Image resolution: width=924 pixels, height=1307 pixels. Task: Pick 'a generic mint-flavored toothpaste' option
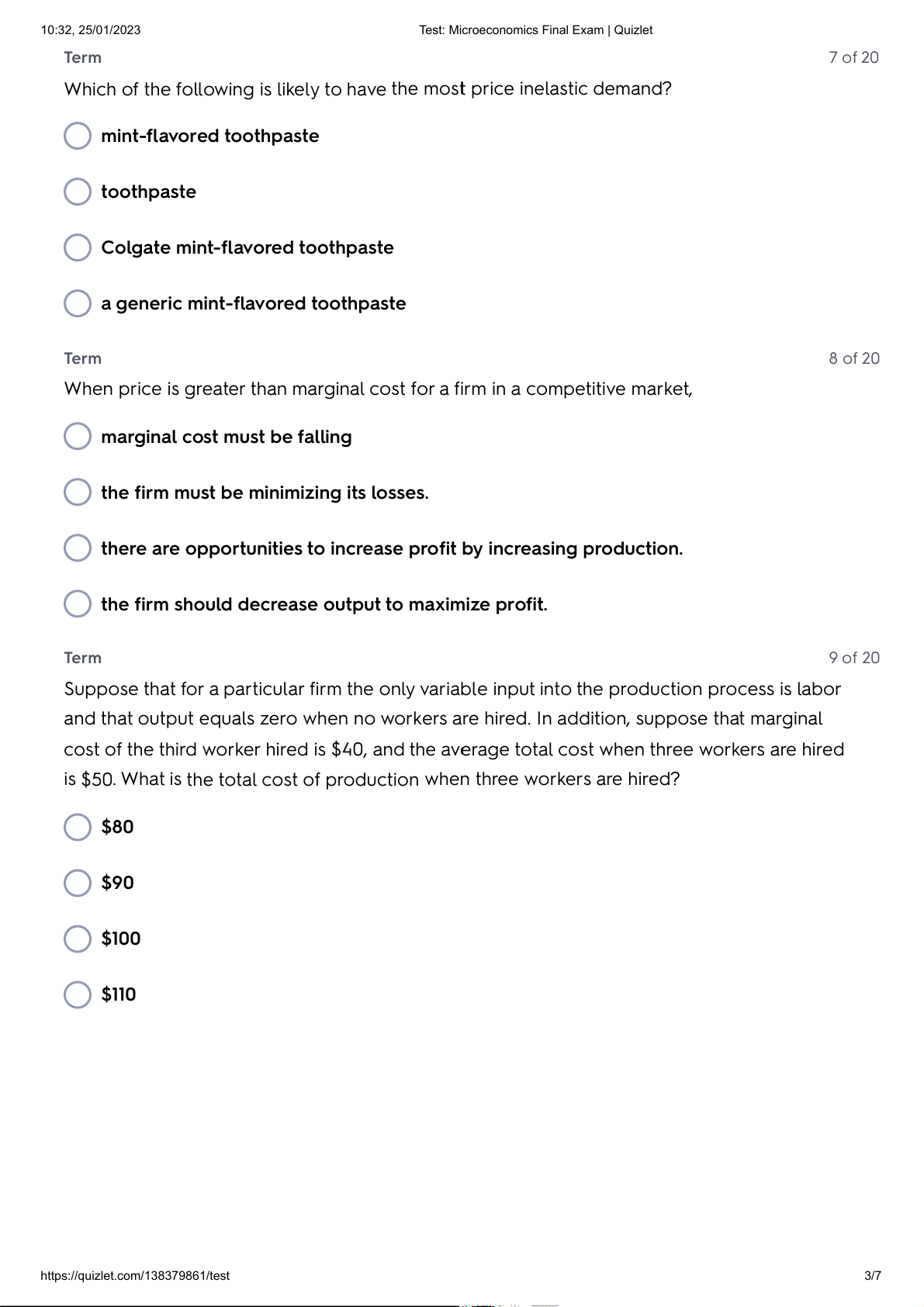(x=78, y=303)
